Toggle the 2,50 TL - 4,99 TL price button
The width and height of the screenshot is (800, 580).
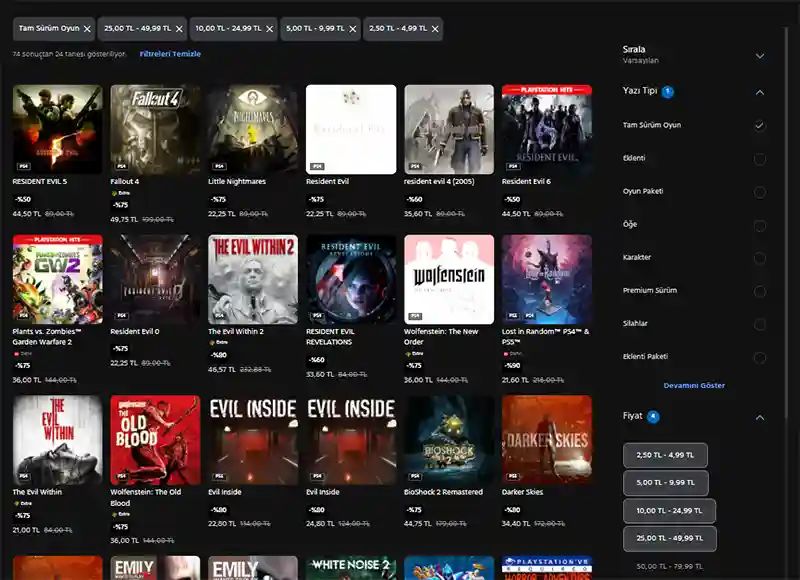pos(665,455)
